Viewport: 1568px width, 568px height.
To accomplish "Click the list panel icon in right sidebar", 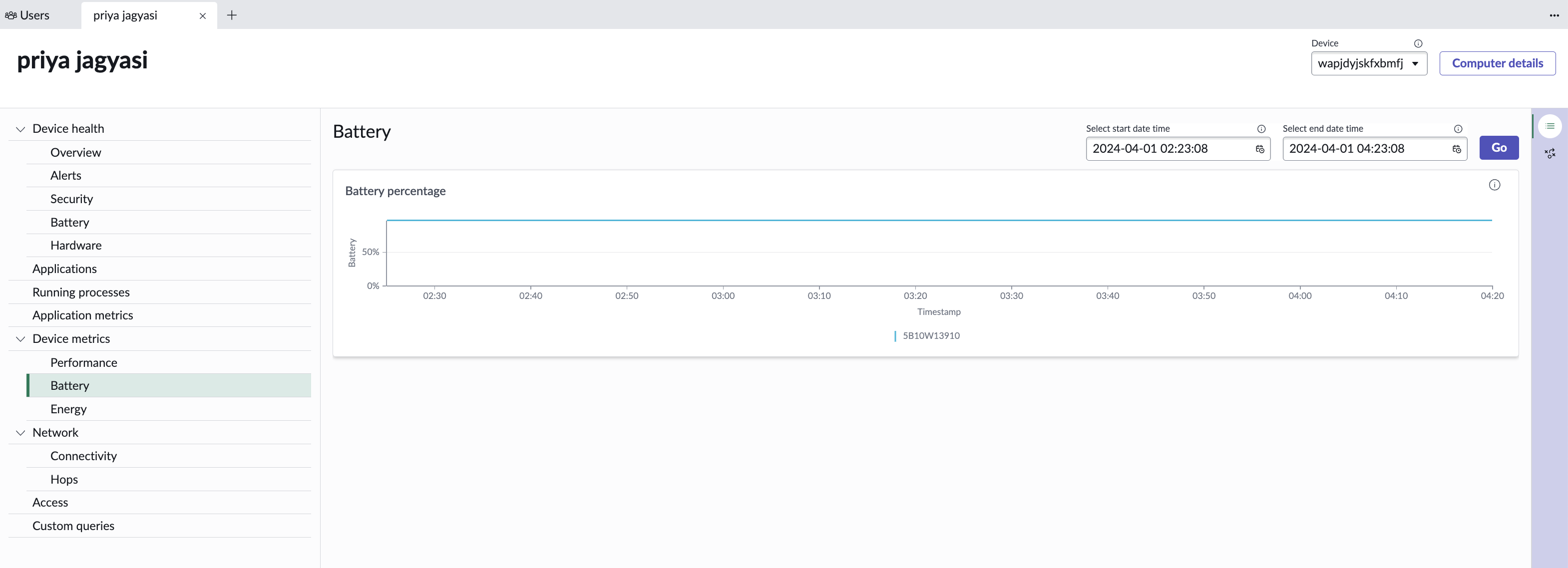I will point(1550,126).
